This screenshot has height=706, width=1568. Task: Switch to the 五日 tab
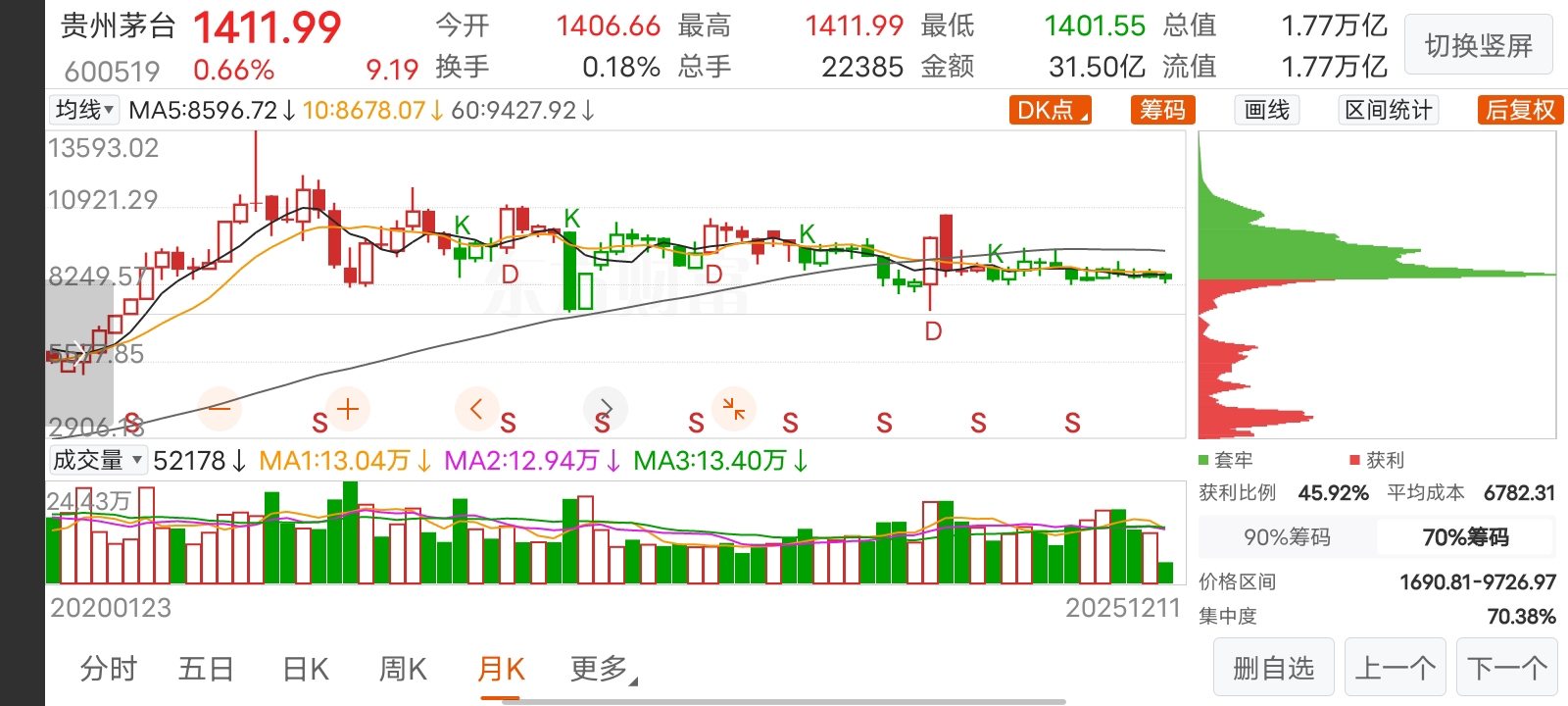click(206, 669)
